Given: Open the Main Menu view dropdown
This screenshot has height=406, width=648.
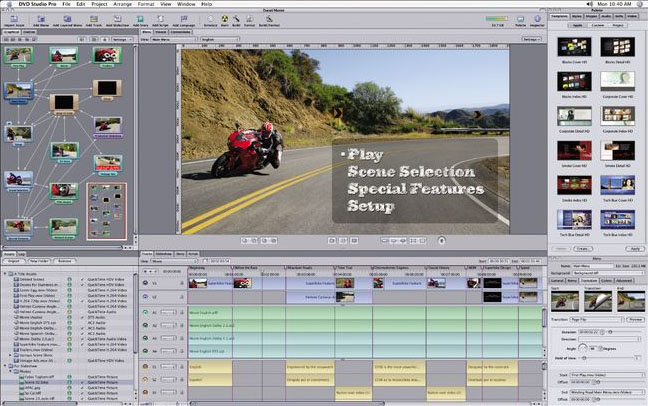Looking at the screenshot, I should [174, 39].
